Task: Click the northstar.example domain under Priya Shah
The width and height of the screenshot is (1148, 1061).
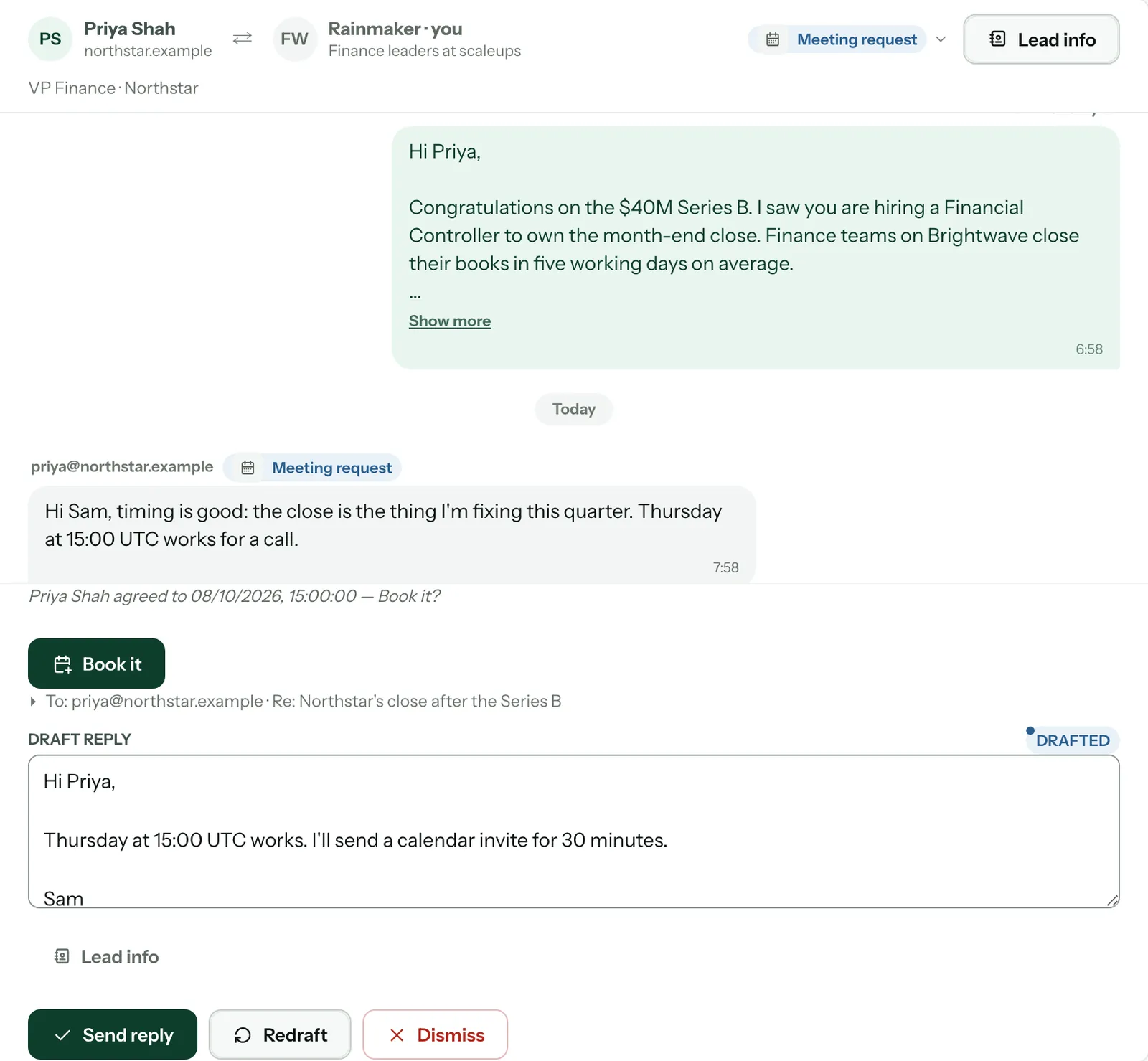Action: (x=148, y=51)
